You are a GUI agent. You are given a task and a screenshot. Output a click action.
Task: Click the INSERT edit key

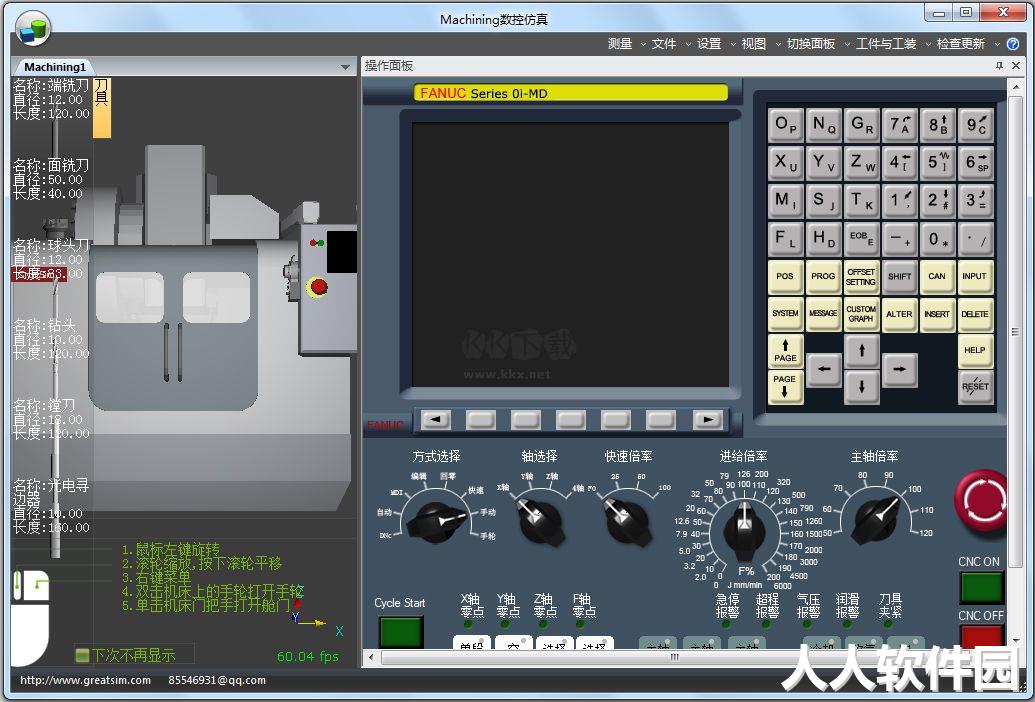[x=937, y=314]
